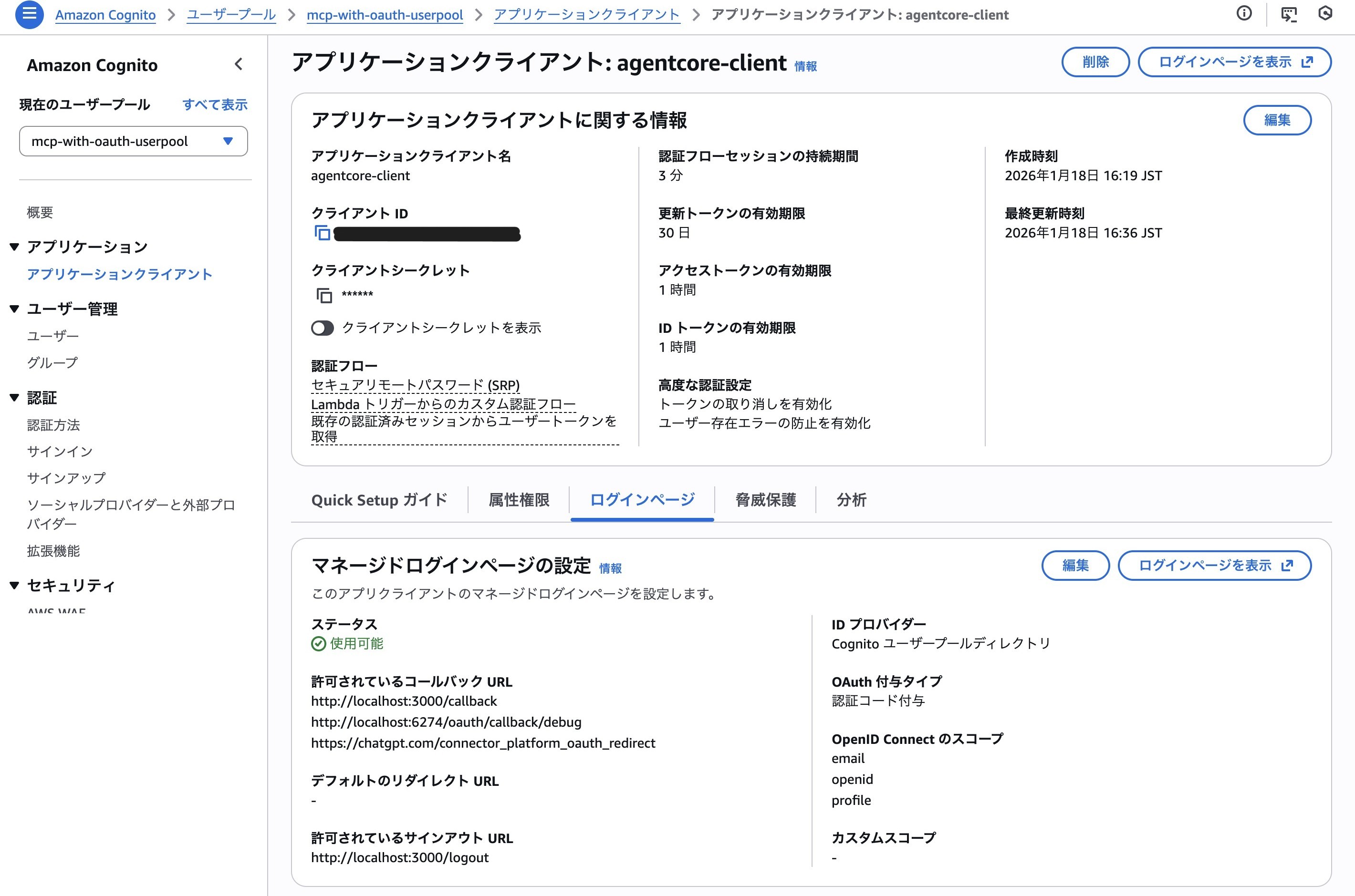Open the hamburger navigation menu icon
Image resolution: width=1355 pixels, height=896 pixels.
tap(29, 14)
